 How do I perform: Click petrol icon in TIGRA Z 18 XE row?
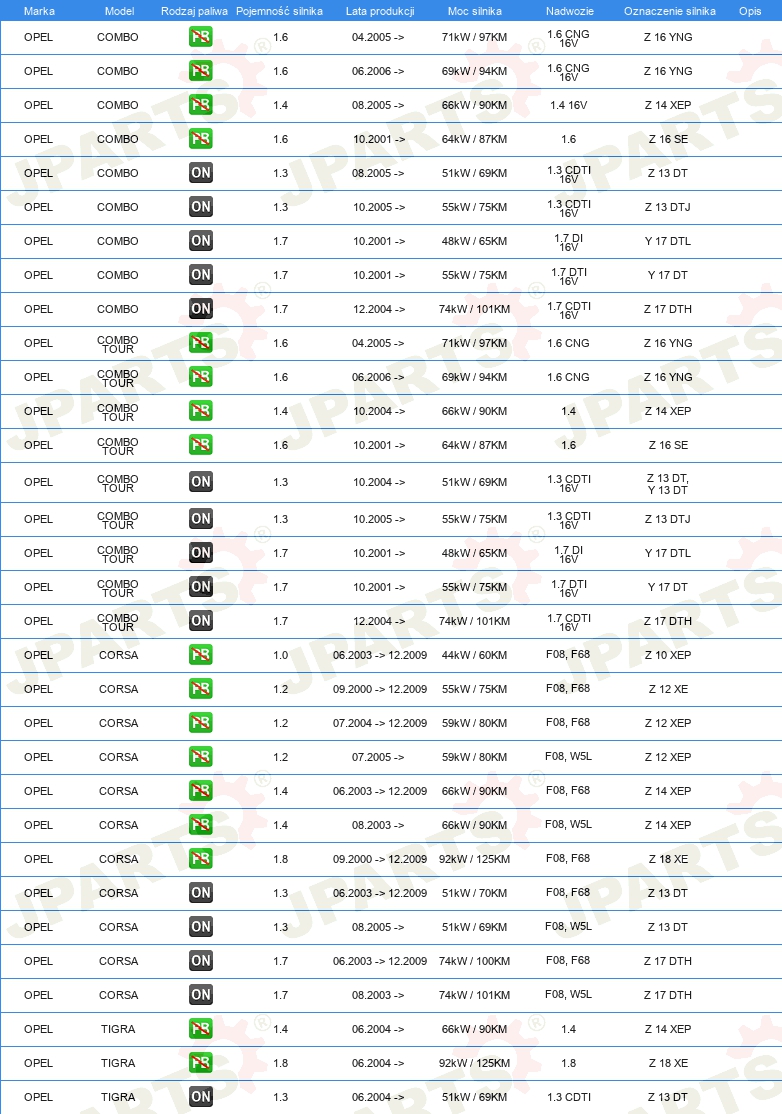(201, 1063)
